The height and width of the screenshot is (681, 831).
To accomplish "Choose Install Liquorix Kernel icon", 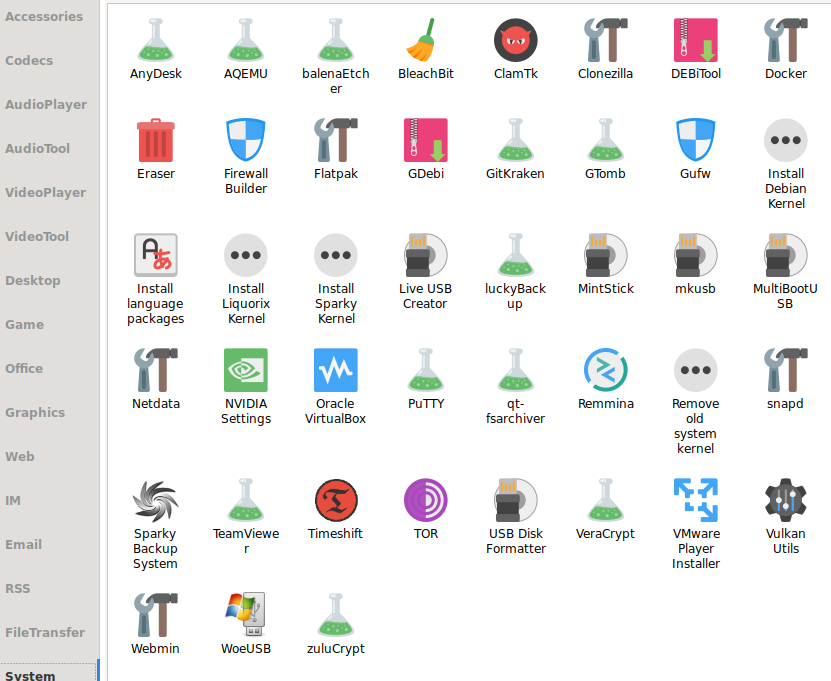I will 246,255.
